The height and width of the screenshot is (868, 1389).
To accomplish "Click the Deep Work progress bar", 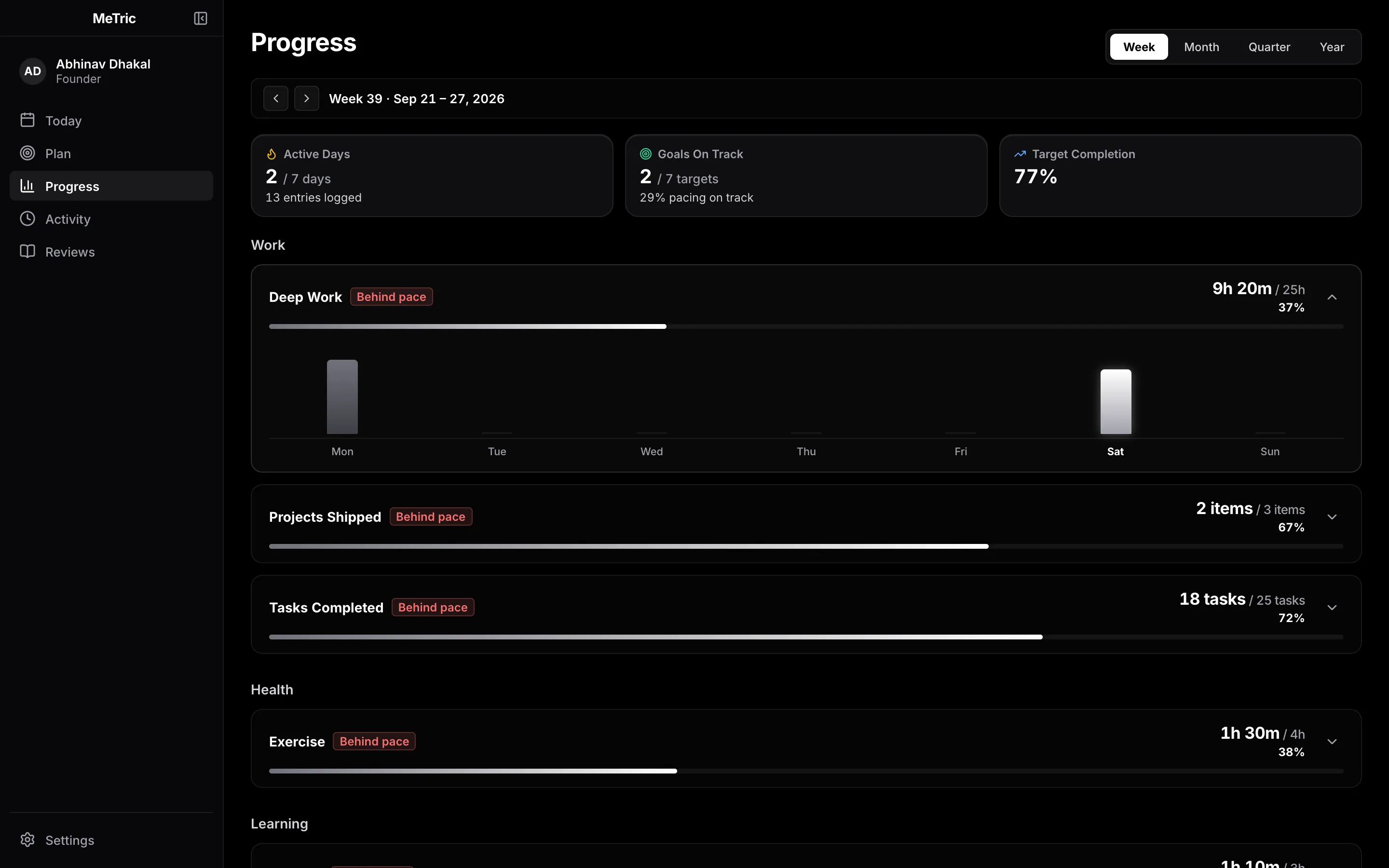I will 806,326.
